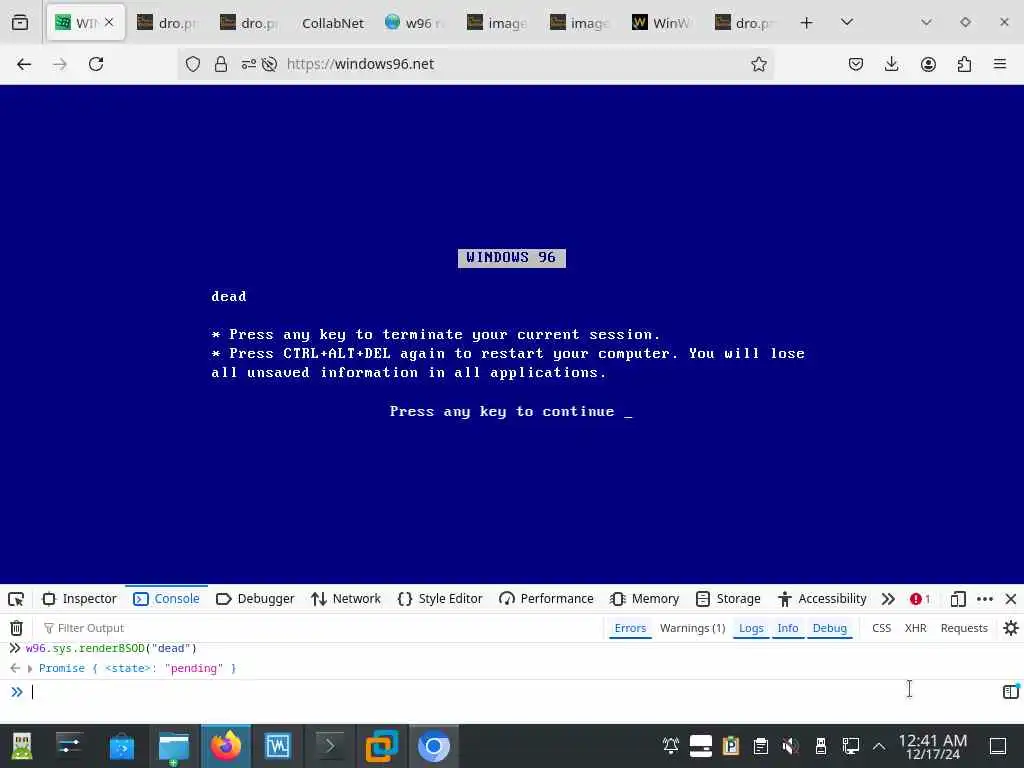Open the Memory panel
This screenshot has height=768, width=1024.
[x=645, y=599]
